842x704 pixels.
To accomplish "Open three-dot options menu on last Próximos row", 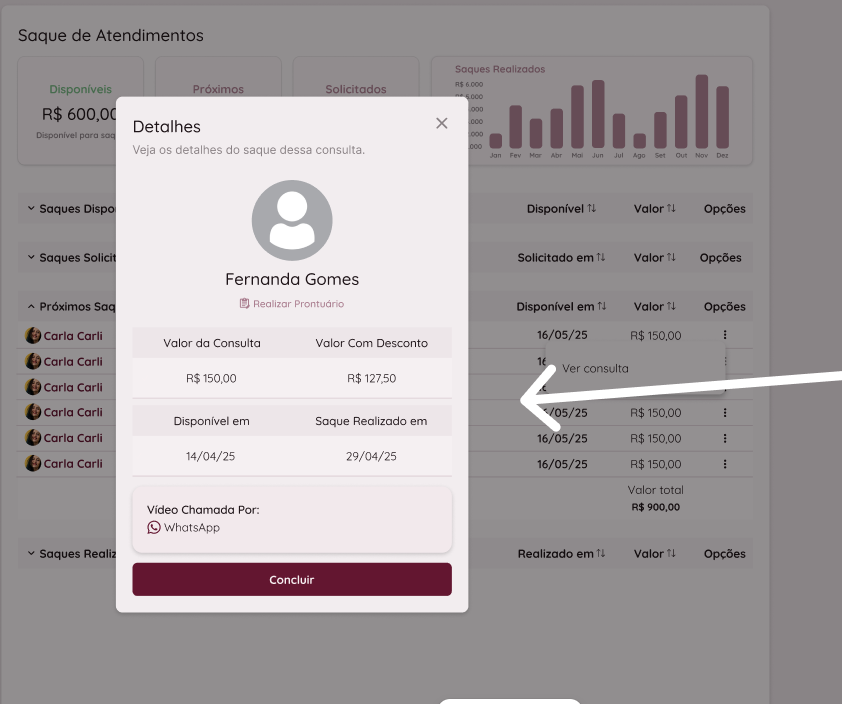I will (725, 464).
